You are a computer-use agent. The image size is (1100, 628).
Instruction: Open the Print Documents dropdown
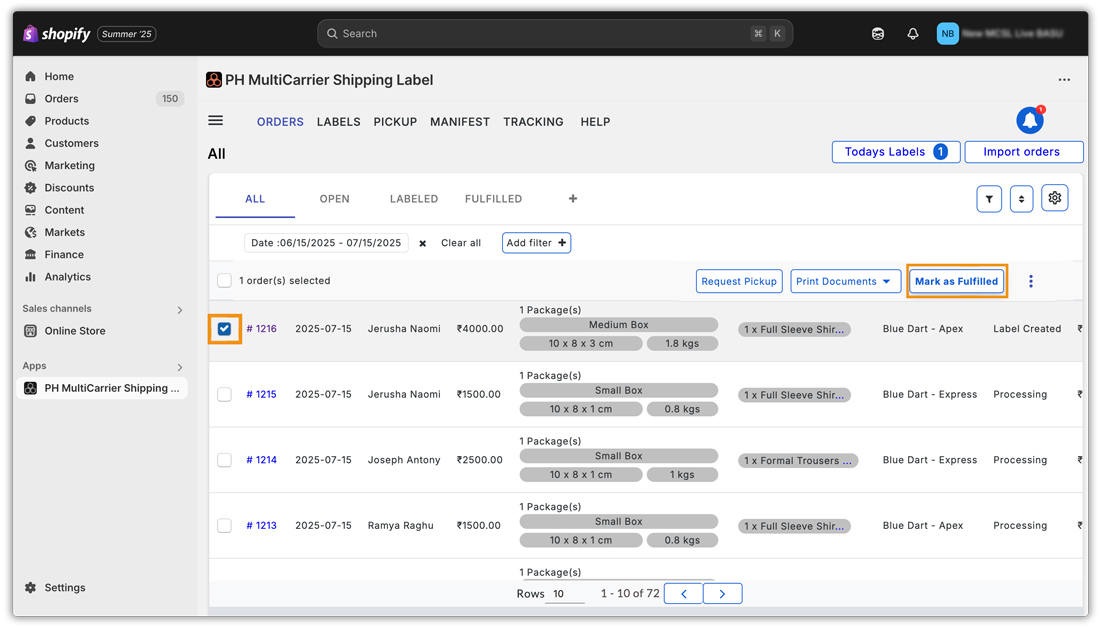point(845,281)
